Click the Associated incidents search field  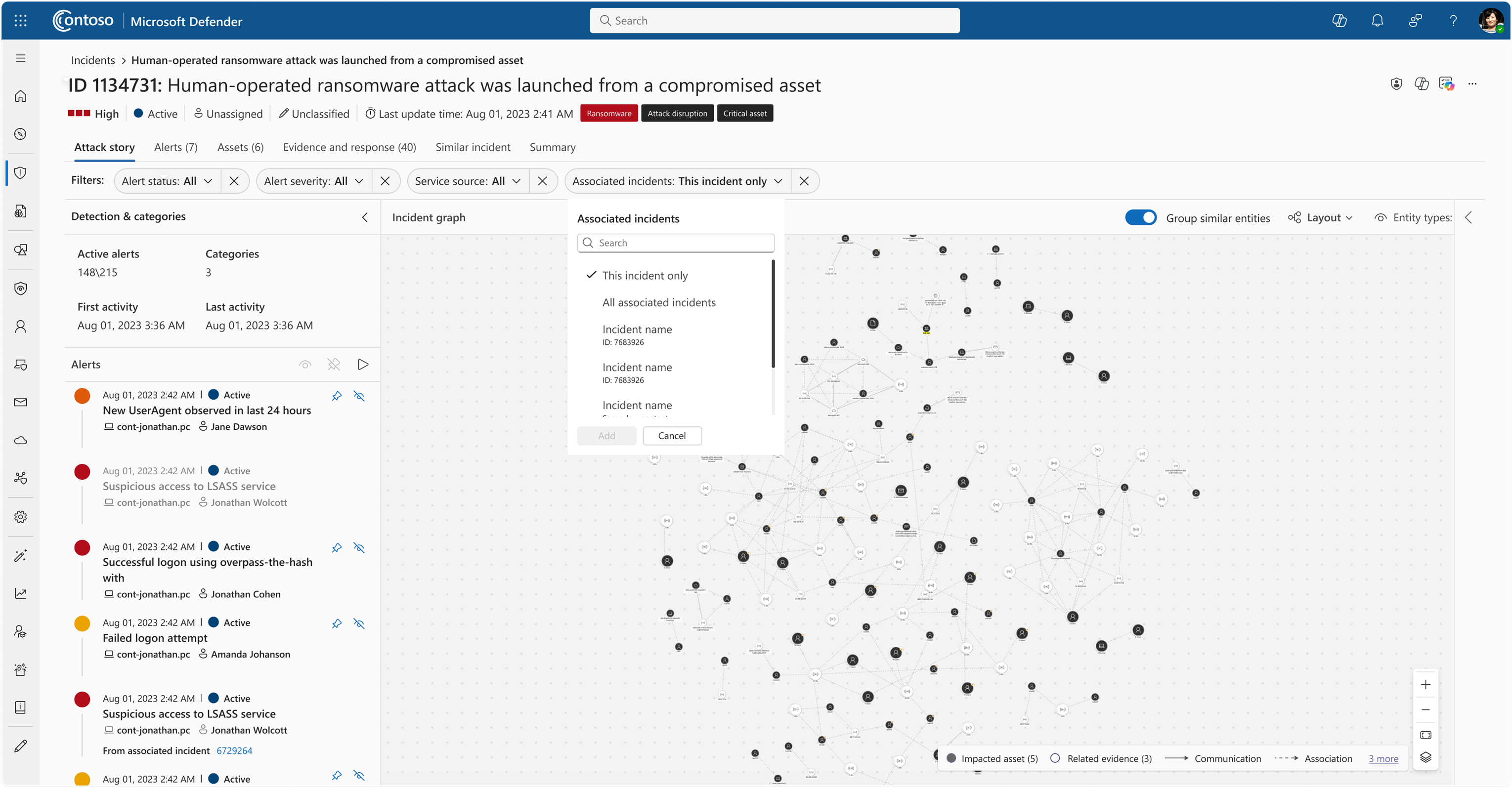pos(676,242)
